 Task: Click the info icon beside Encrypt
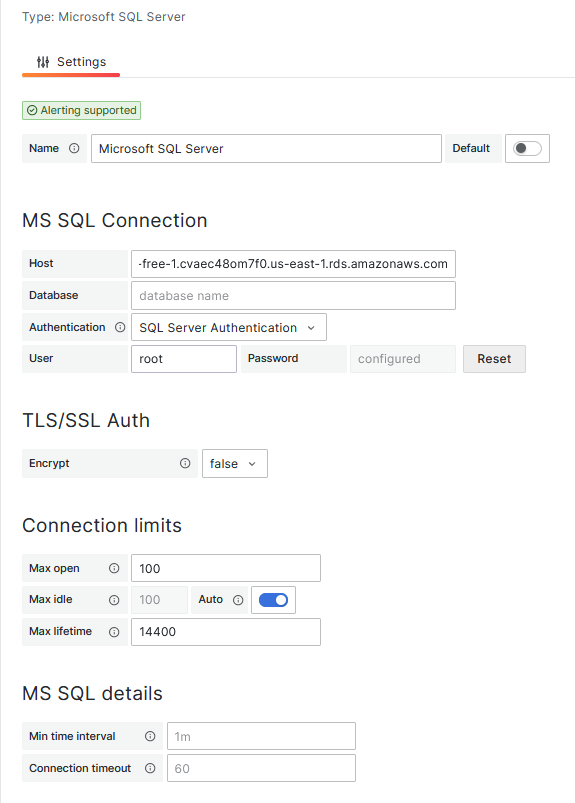click(x=185, y=463)
